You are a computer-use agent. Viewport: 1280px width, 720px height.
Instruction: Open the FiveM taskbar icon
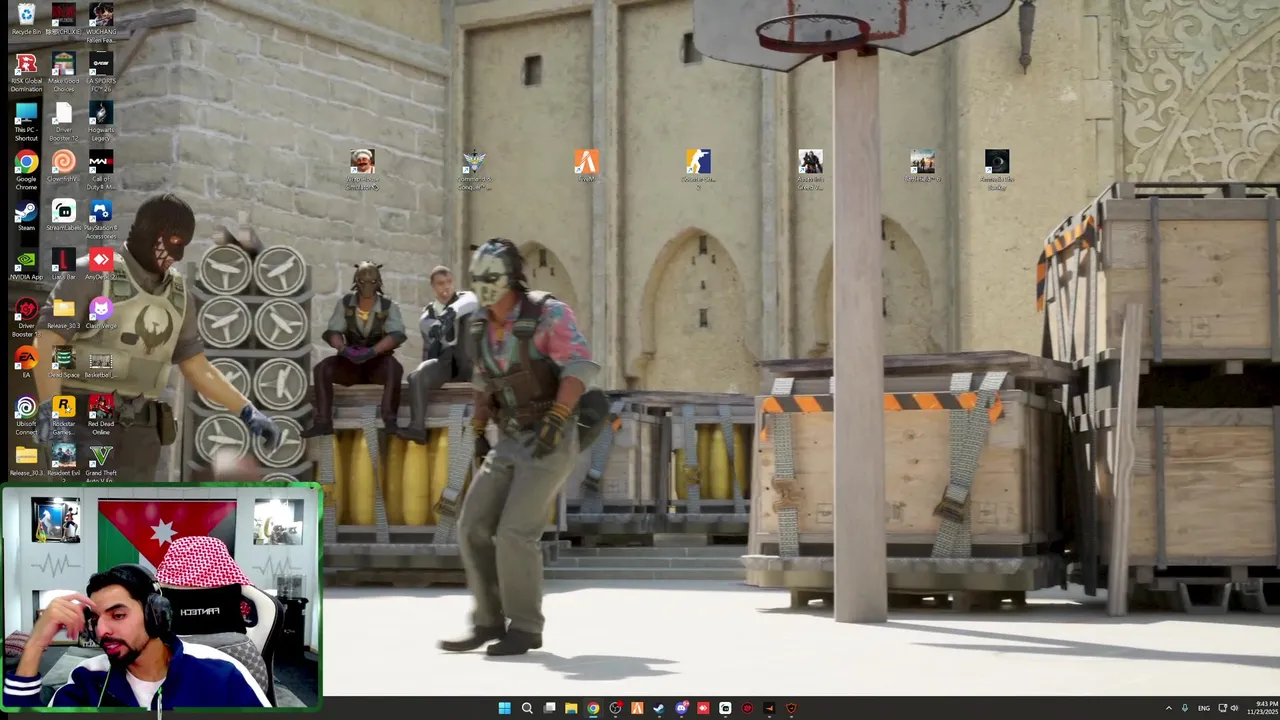pyautogui.click(x=637, y=708)
